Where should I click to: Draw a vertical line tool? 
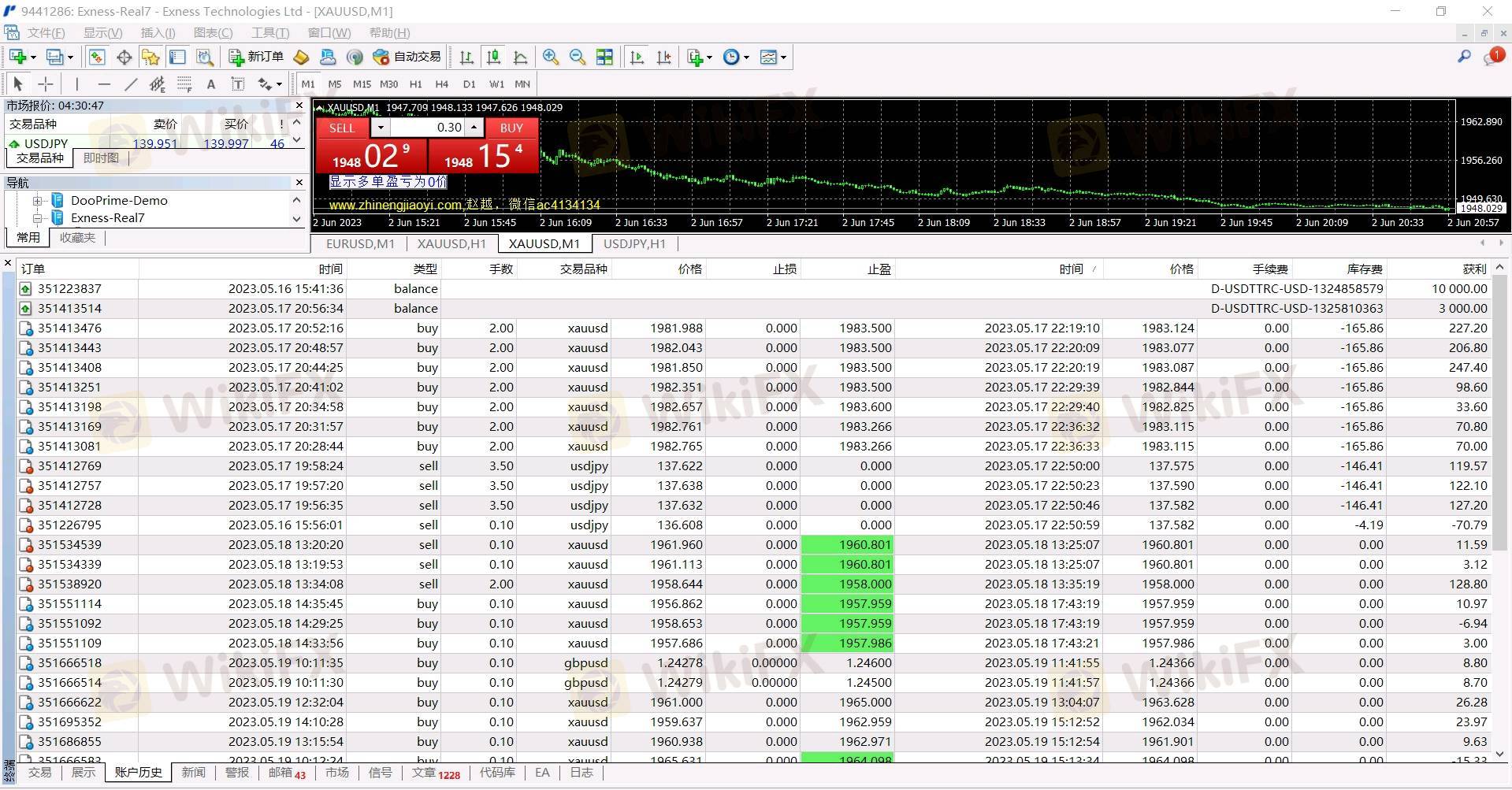click(x=76, y=83)
